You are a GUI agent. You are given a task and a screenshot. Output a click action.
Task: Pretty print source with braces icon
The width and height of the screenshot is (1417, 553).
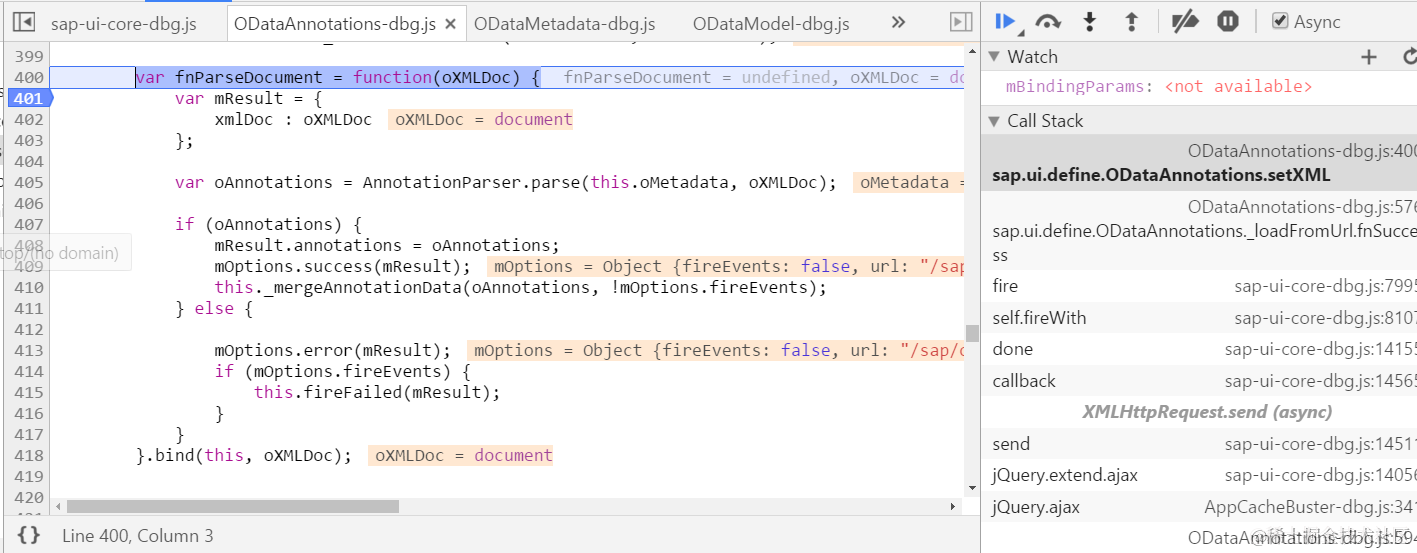pyautogui.click(x=29, y=535)
